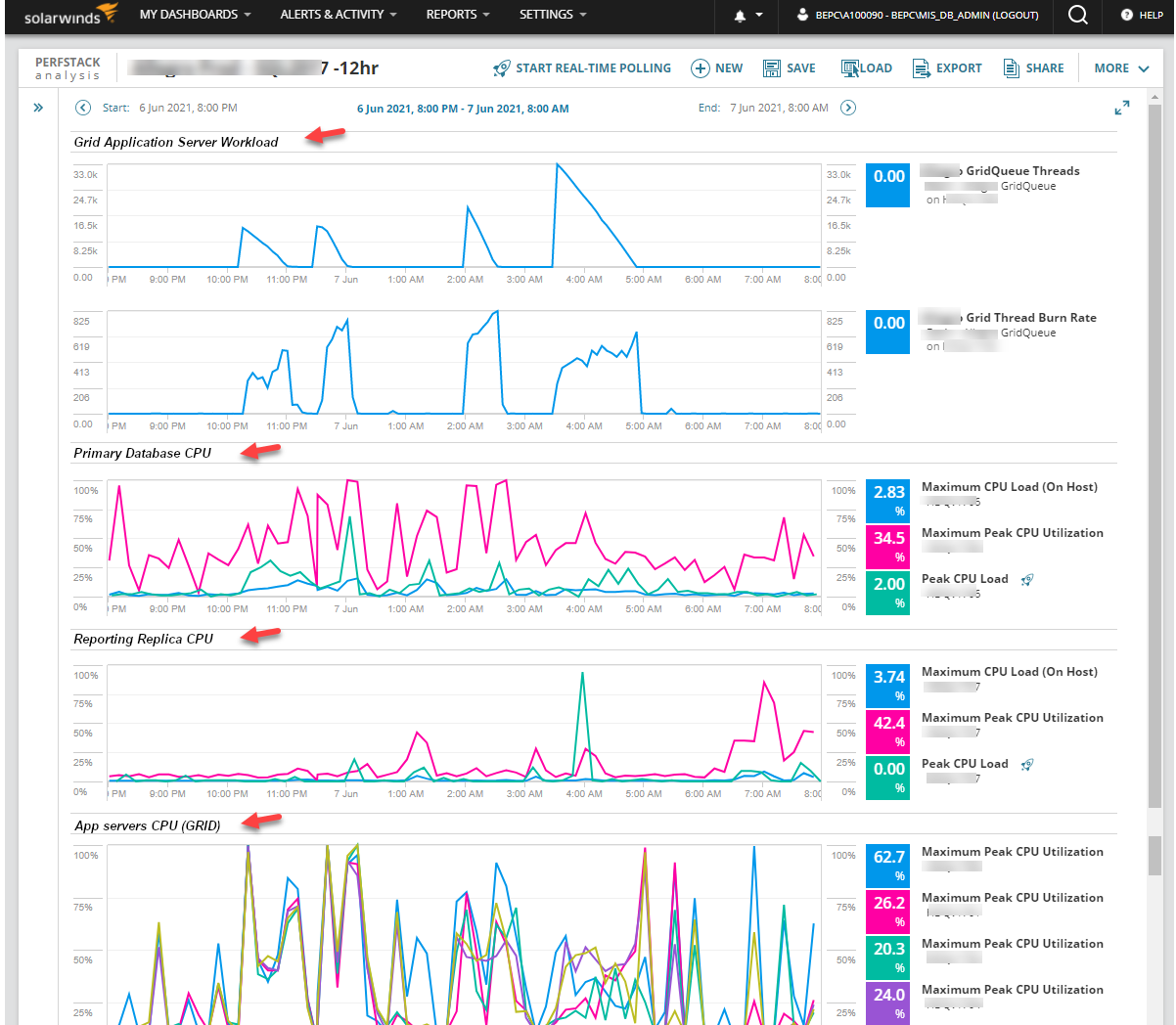Open the Help menu
Image resolution: width=1176 pixels, height=1025 pixels.
tap(1142, 15)
